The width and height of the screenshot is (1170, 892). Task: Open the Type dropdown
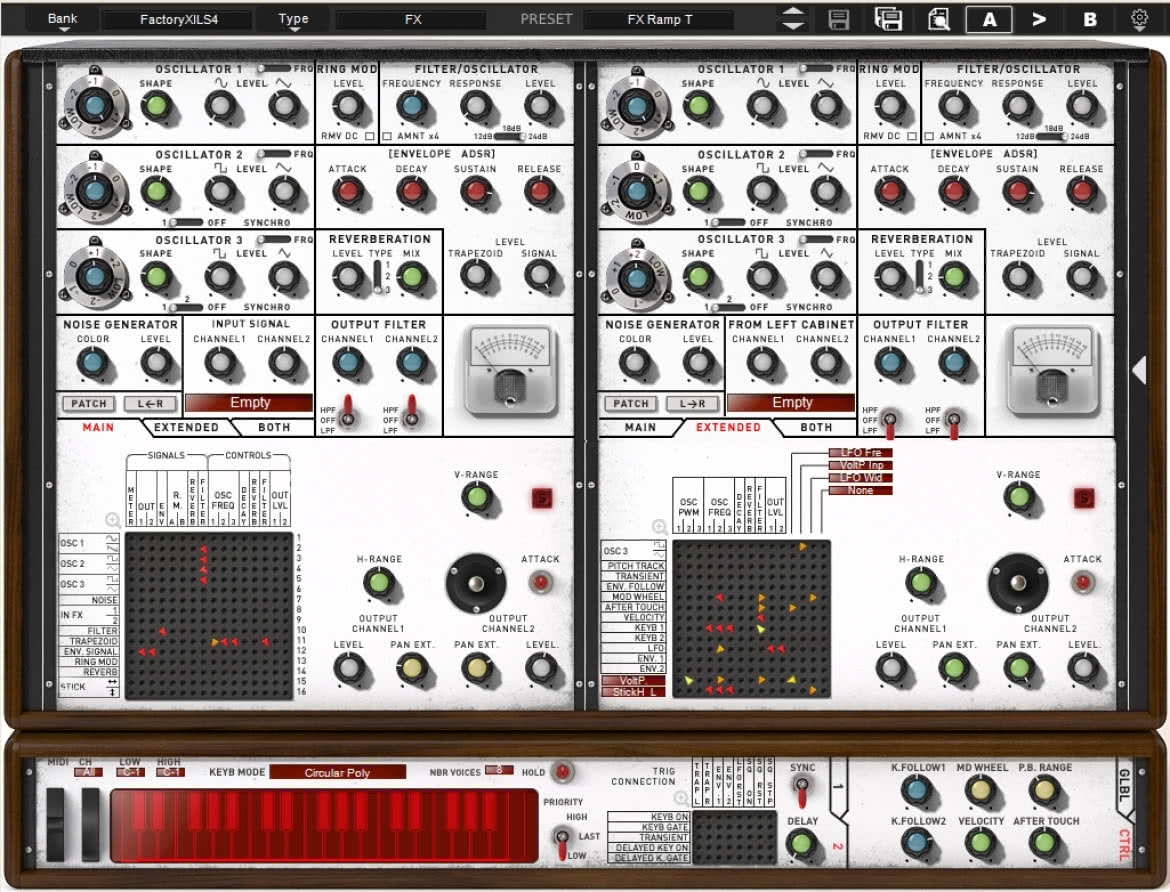point(293,20)
